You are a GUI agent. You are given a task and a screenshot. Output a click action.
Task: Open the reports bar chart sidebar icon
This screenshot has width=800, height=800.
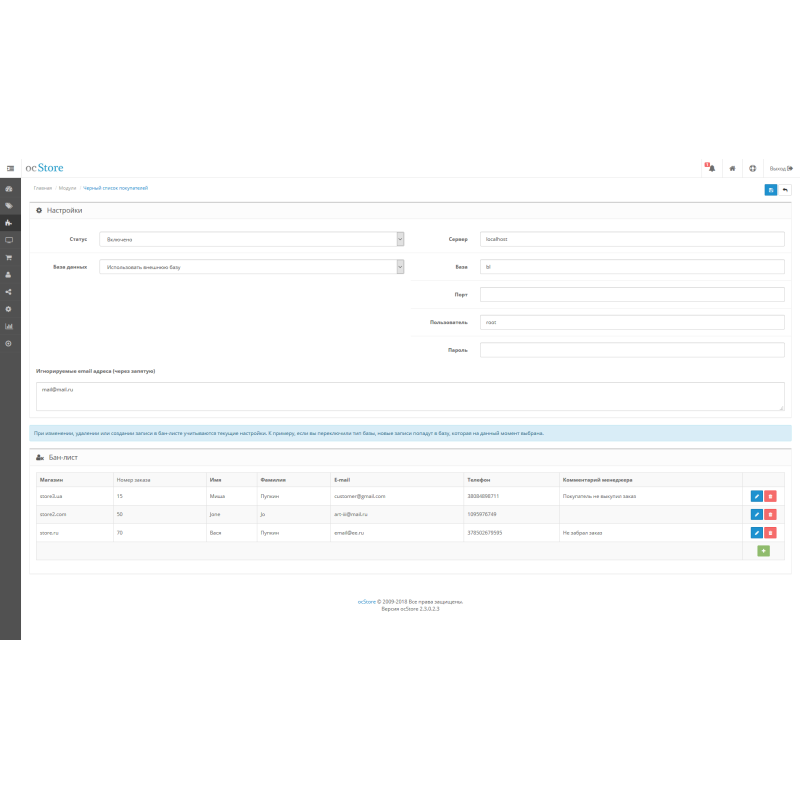pos(9,326)
